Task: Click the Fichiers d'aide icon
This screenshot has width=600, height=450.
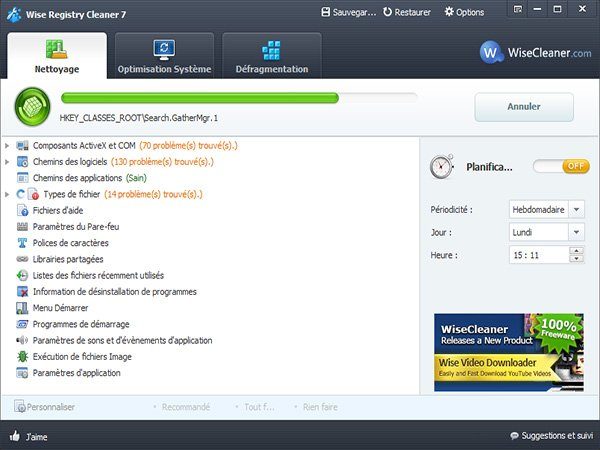Action: pos(23,210)
